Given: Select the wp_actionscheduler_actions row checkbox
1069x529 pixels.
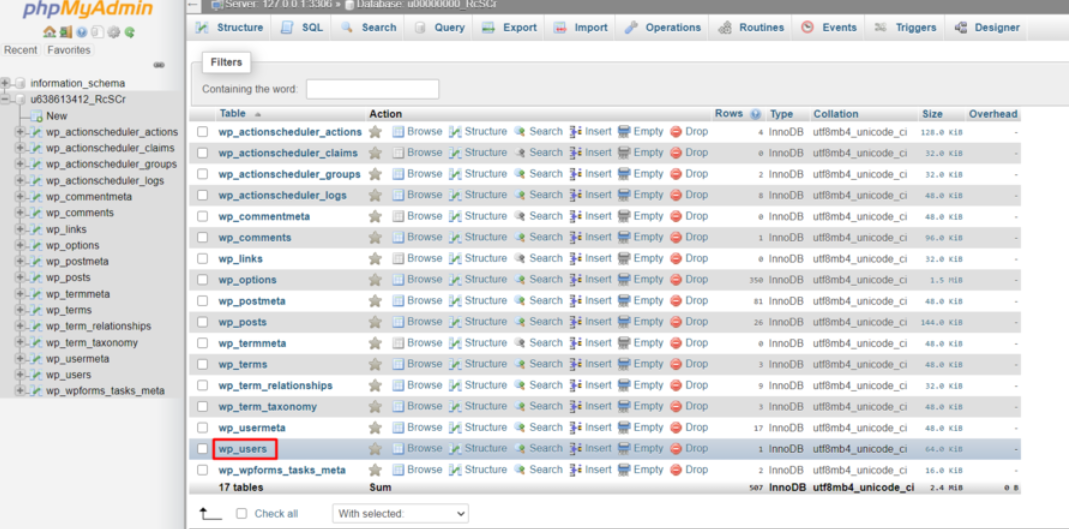Looking at the screenshot, I should (203, 132).
